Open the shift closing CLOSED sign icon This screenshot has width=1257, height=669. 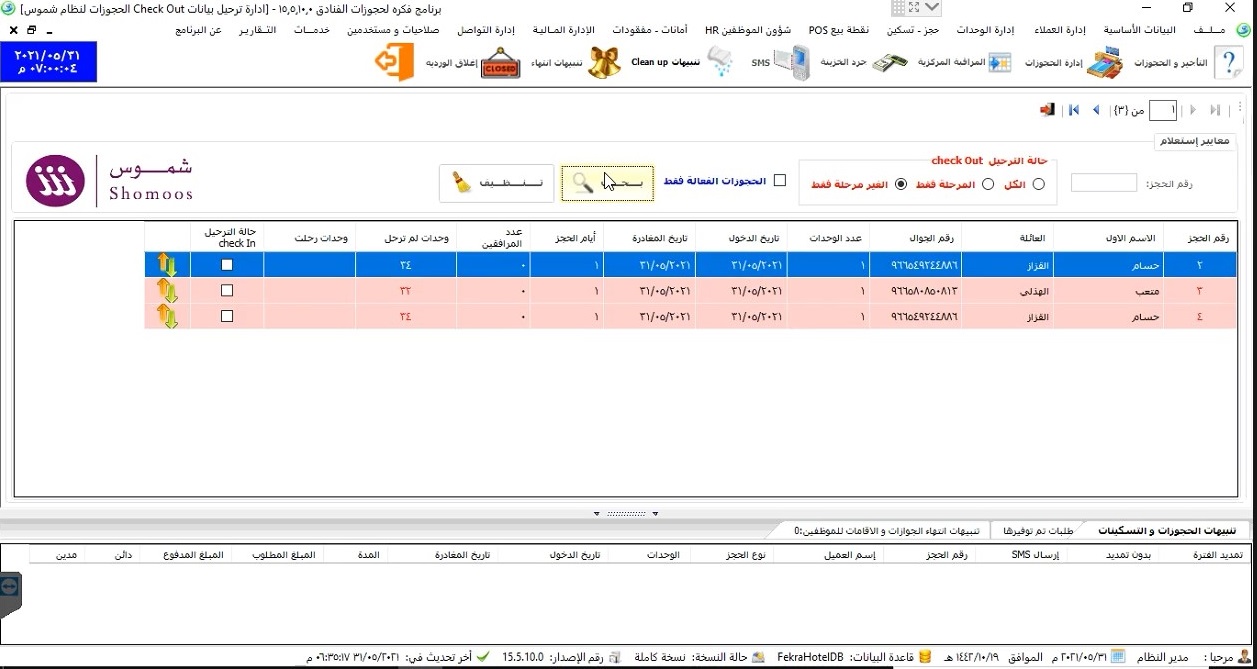pyautogui.click(x=499, y=65)
